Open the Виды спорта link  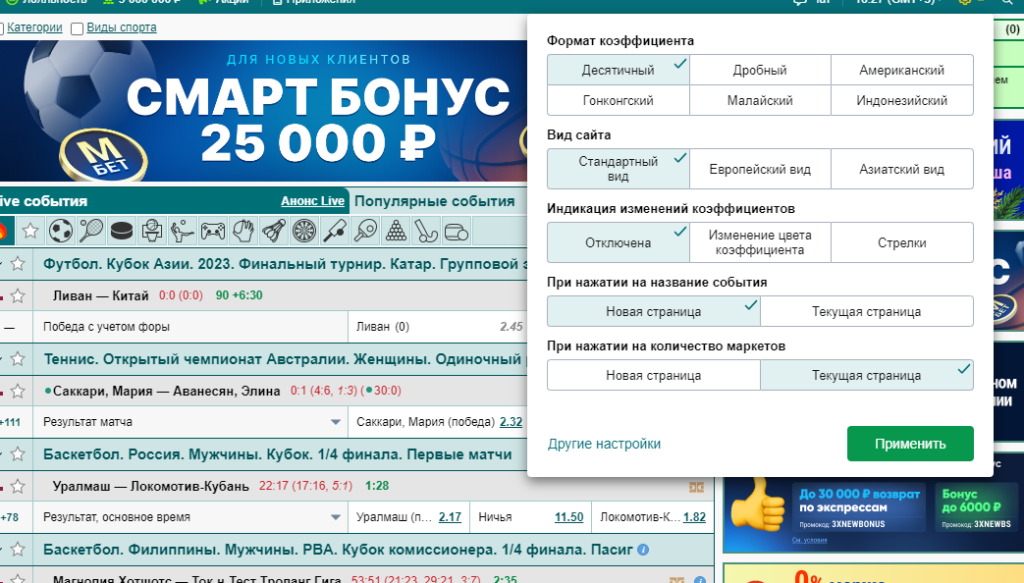[121, 27]
